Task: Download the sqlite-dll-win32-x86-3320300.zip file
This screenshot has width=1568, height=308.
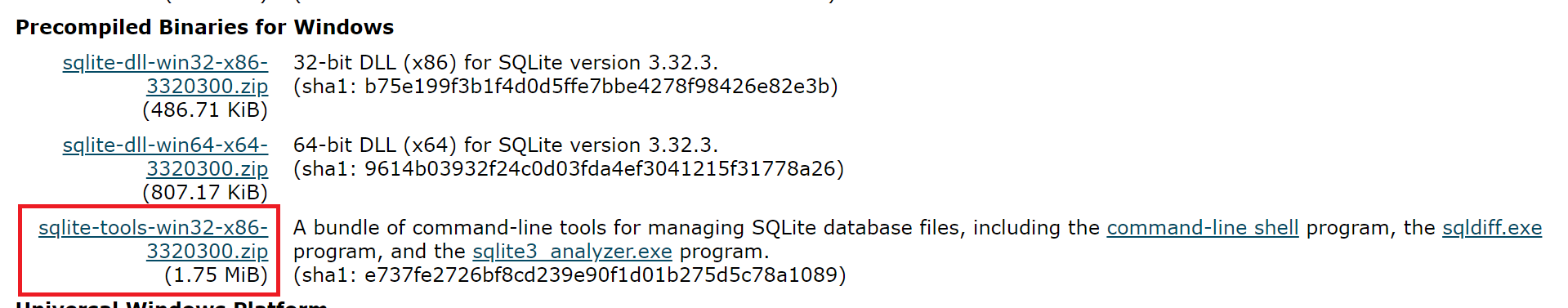Action: pos(165,74)
